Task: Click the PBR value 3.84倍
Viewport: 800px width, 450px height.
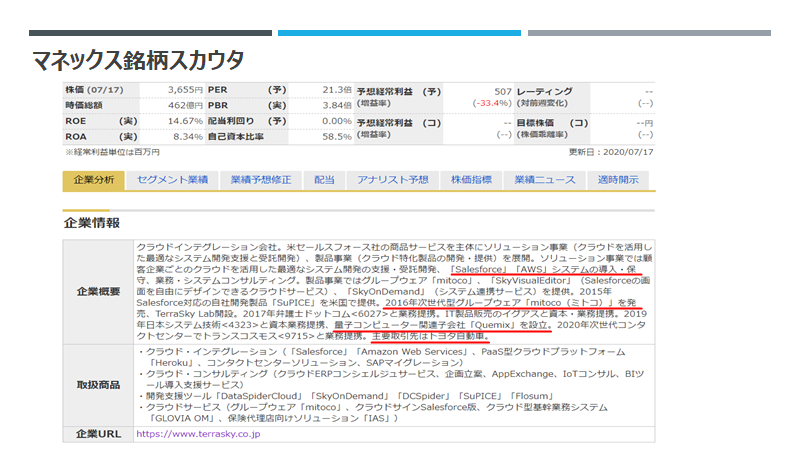Action: (x=337, y=106)
